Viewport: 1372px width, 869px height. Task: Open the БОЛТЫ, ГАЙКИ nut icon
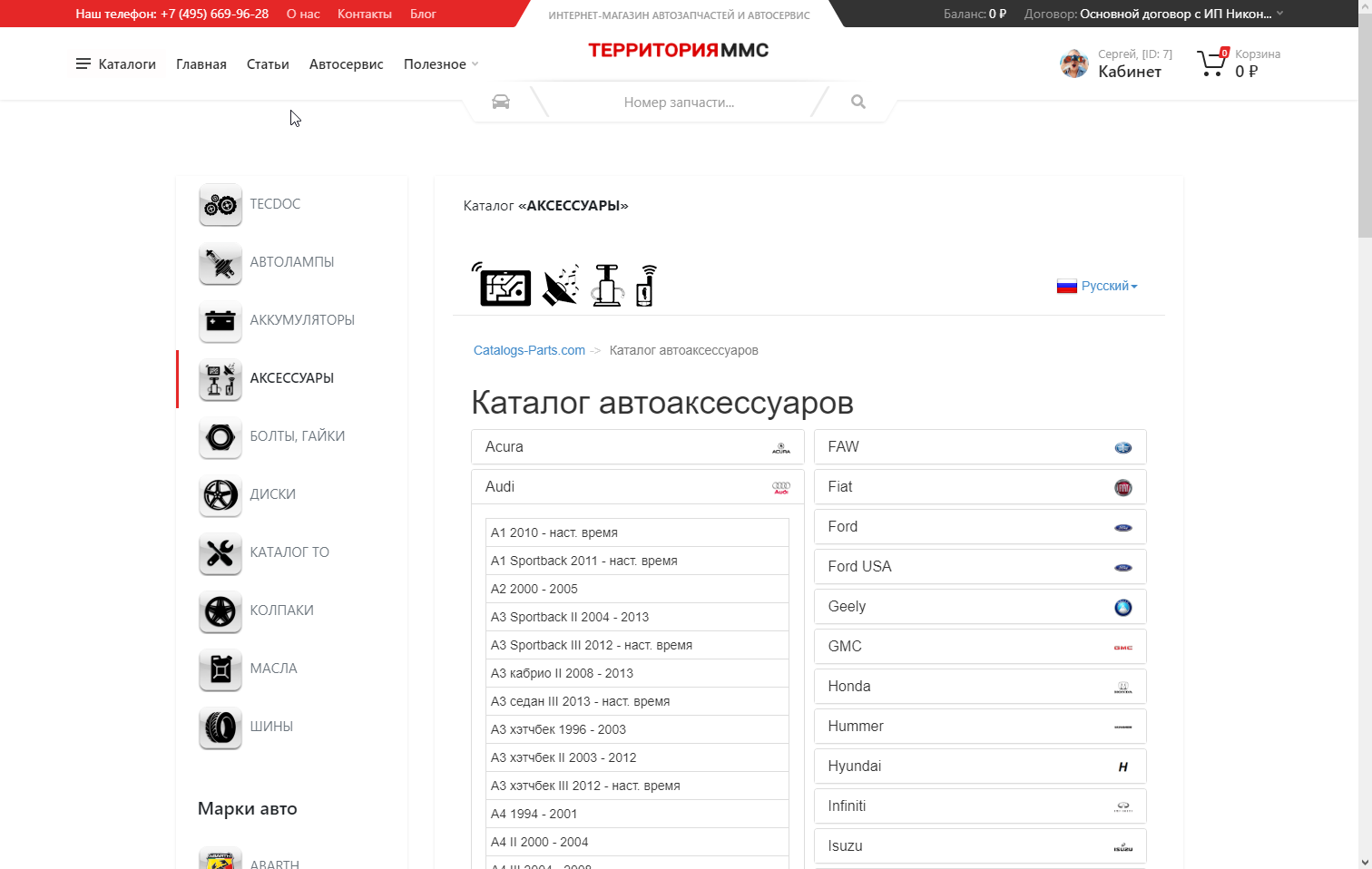coord(220,437)
